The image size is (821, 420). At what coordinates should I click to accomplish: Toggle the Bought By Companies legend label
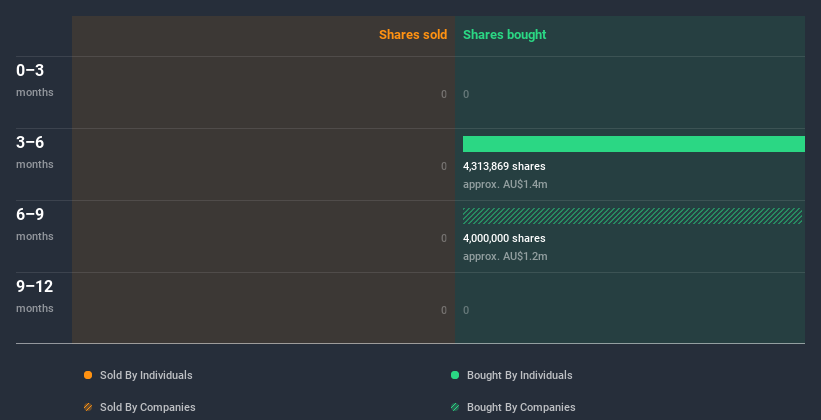pyautogui.click(x=521, y=407)
